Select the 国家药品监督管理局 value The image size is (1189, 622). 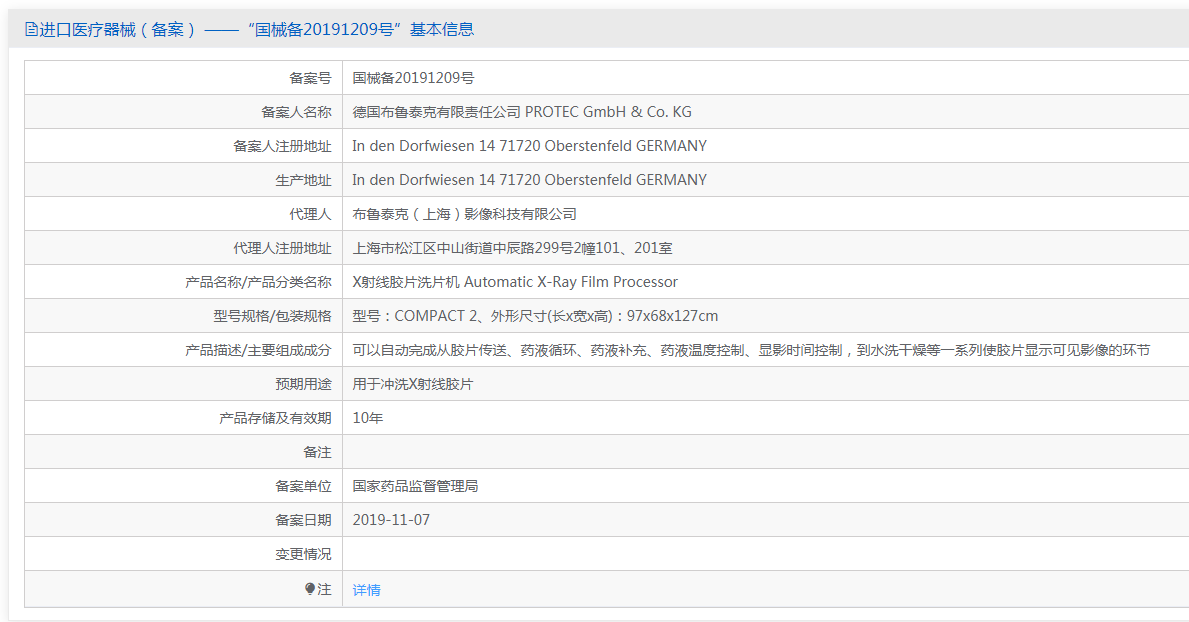[x=415, y=485]
